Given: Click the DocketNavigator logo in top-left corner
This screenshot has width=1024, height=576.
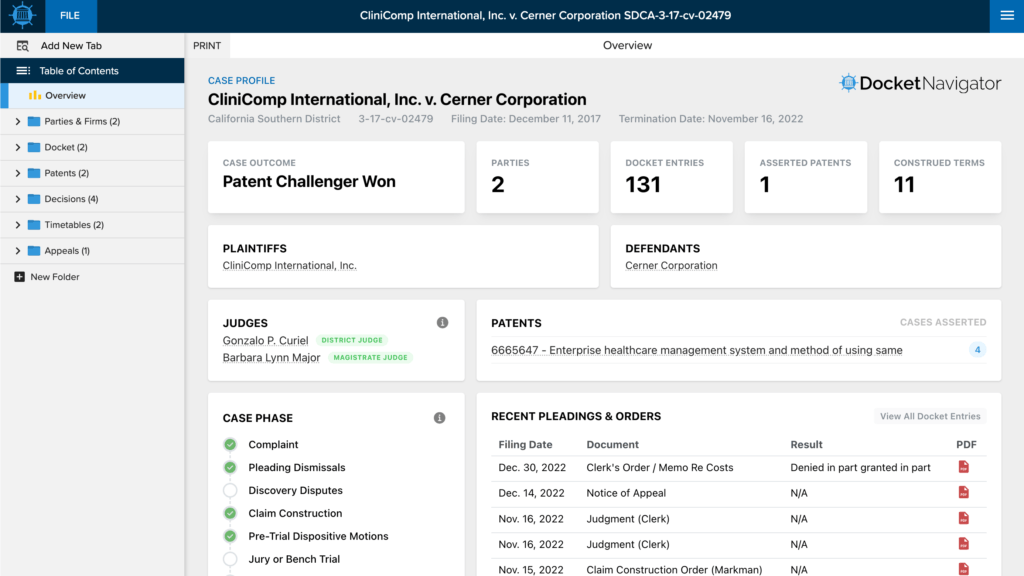Looking at the screenshot, I should [x=22, y=16].
